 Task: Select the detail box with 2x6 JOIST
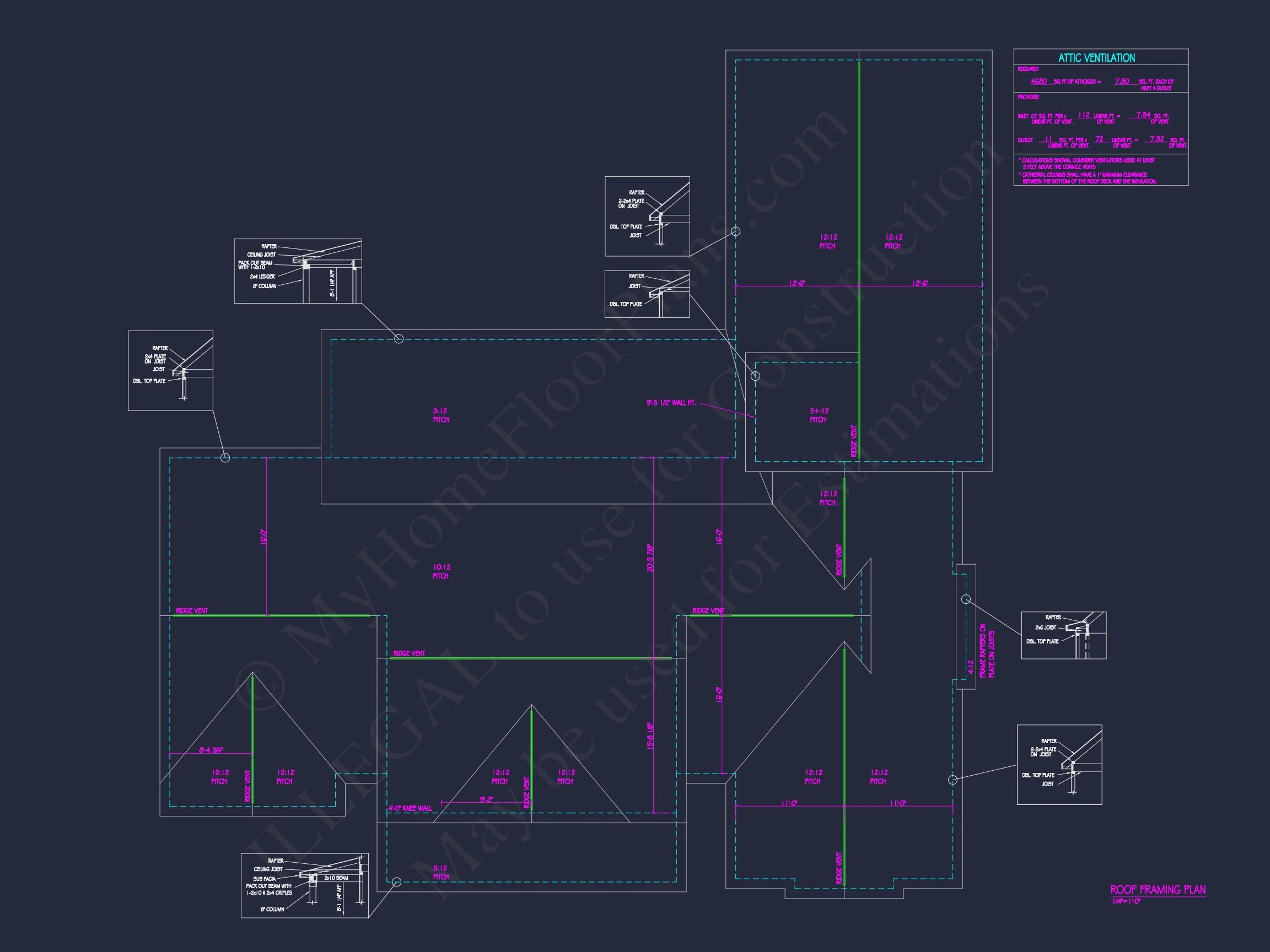point(1063,635)
